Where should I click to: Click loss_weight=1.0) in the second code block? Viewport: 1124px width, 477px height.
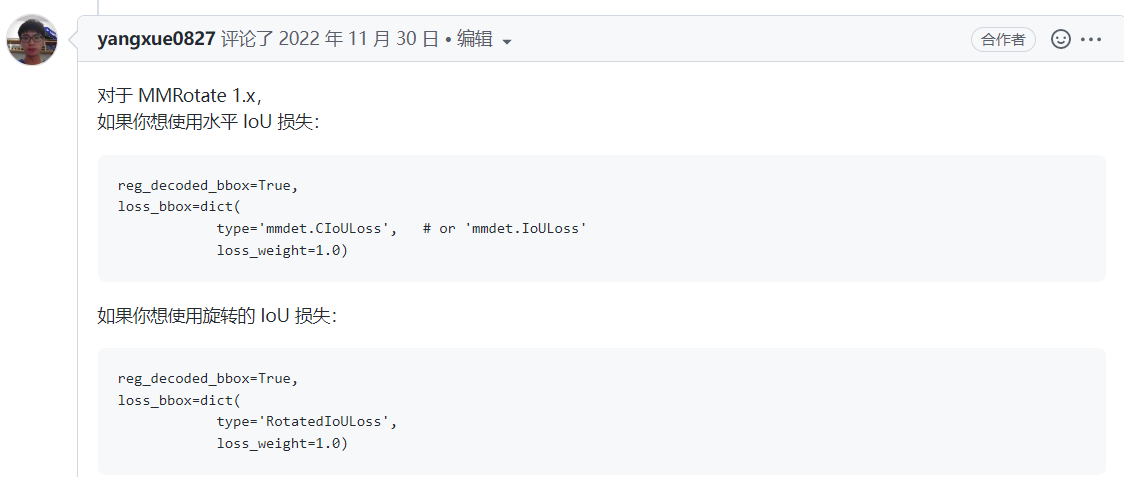pos(282,443)
